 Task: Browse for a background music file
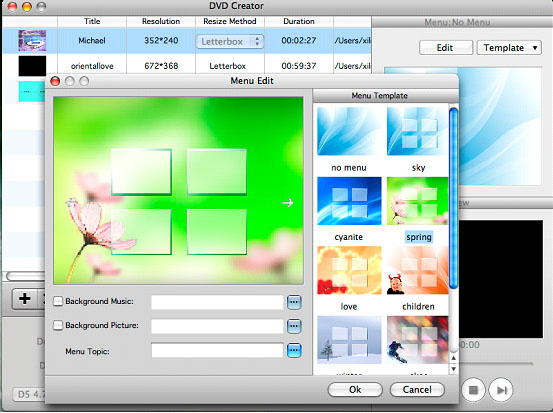(x=294, y=302)
